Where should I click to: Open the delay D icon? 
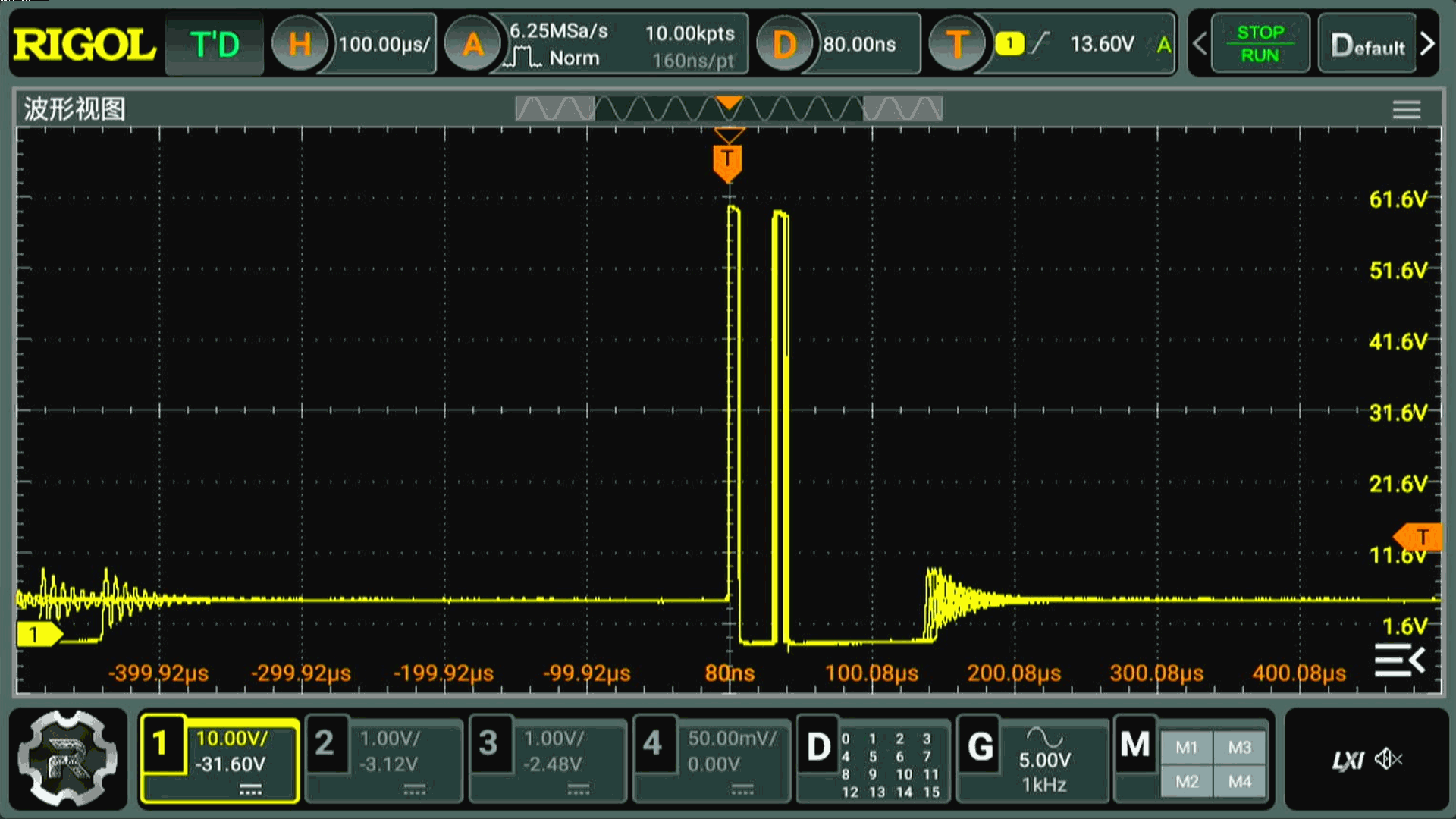pyautogui.click(x=784, y=44)
